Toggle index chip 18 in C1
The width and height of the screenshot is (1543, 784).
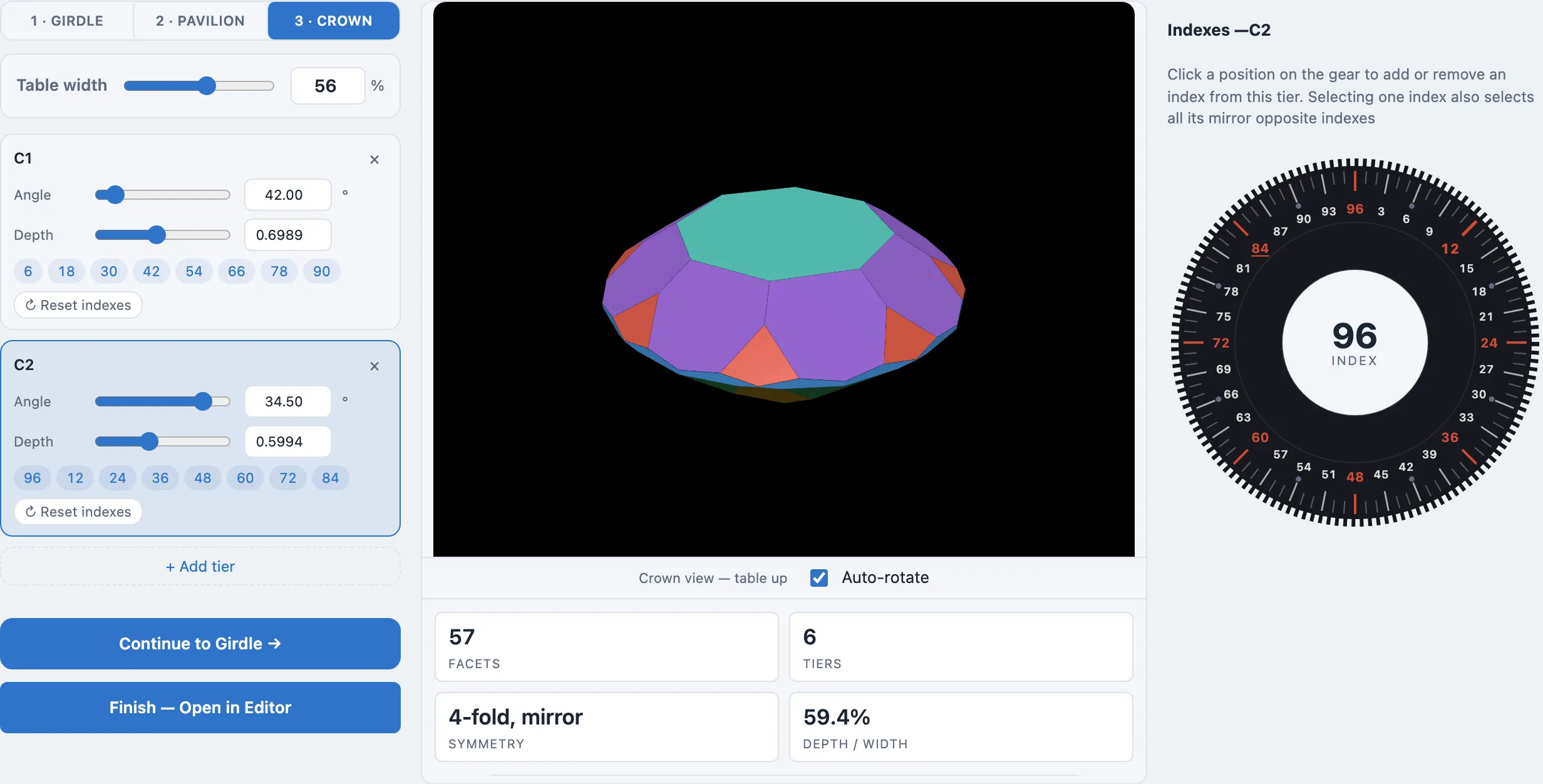tap(66, 271)
